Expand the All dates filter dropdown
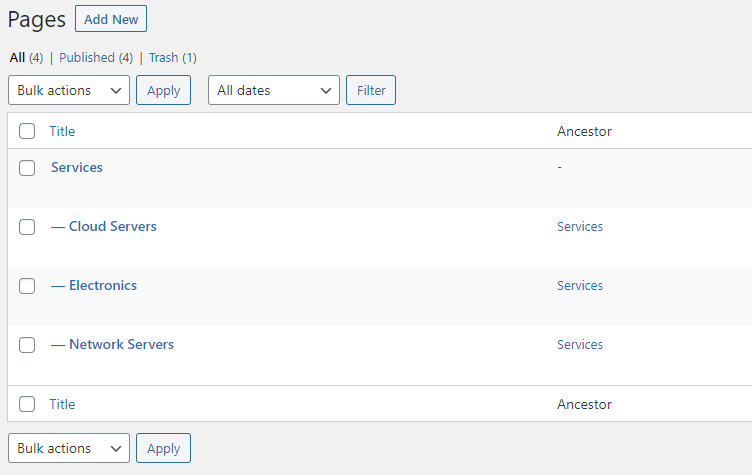Viewport: 752px width, 475px height. coord(274,90)
